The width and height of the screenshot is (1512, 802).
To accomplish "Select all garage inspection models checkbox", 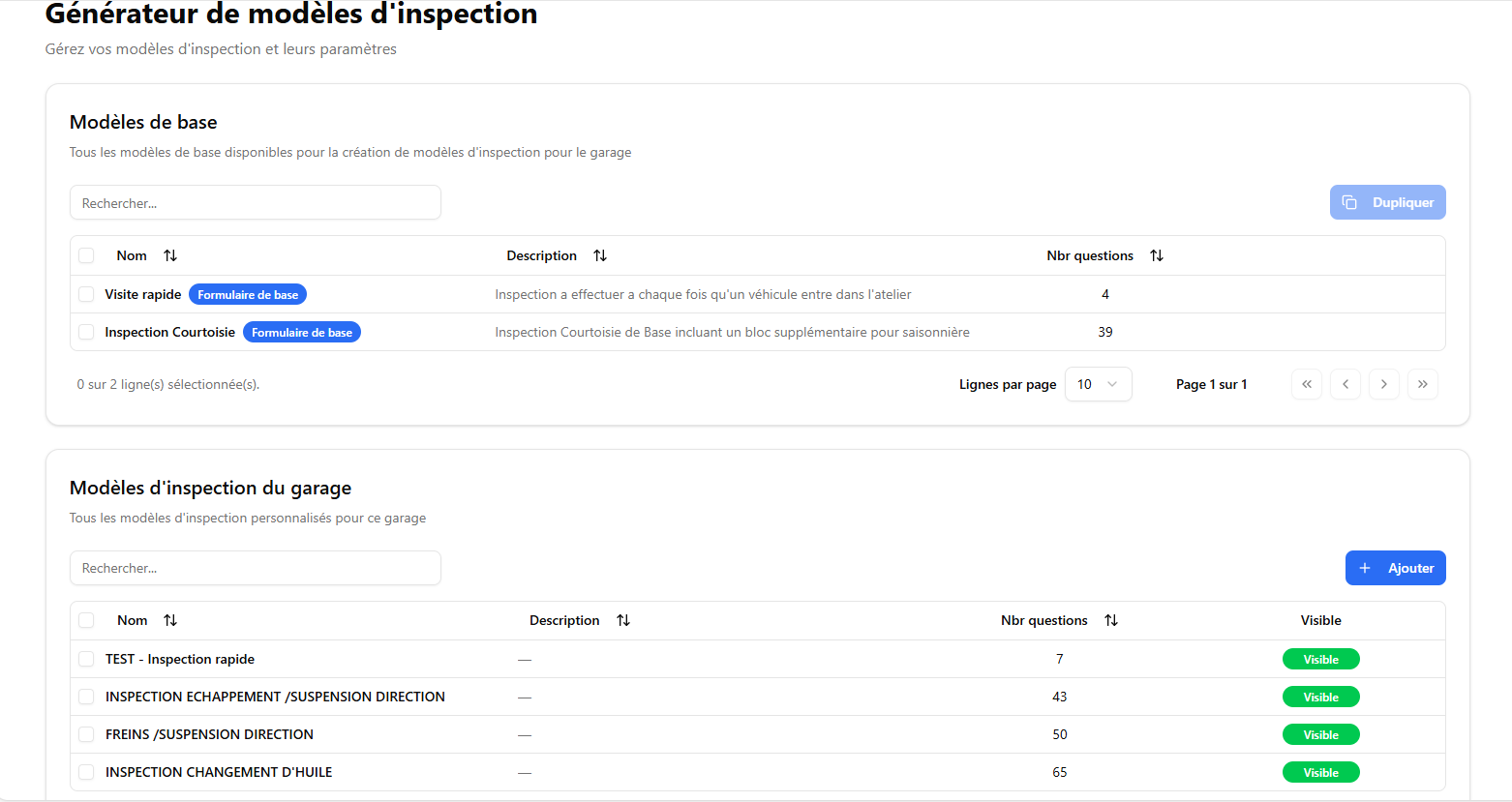I will 86,620.
